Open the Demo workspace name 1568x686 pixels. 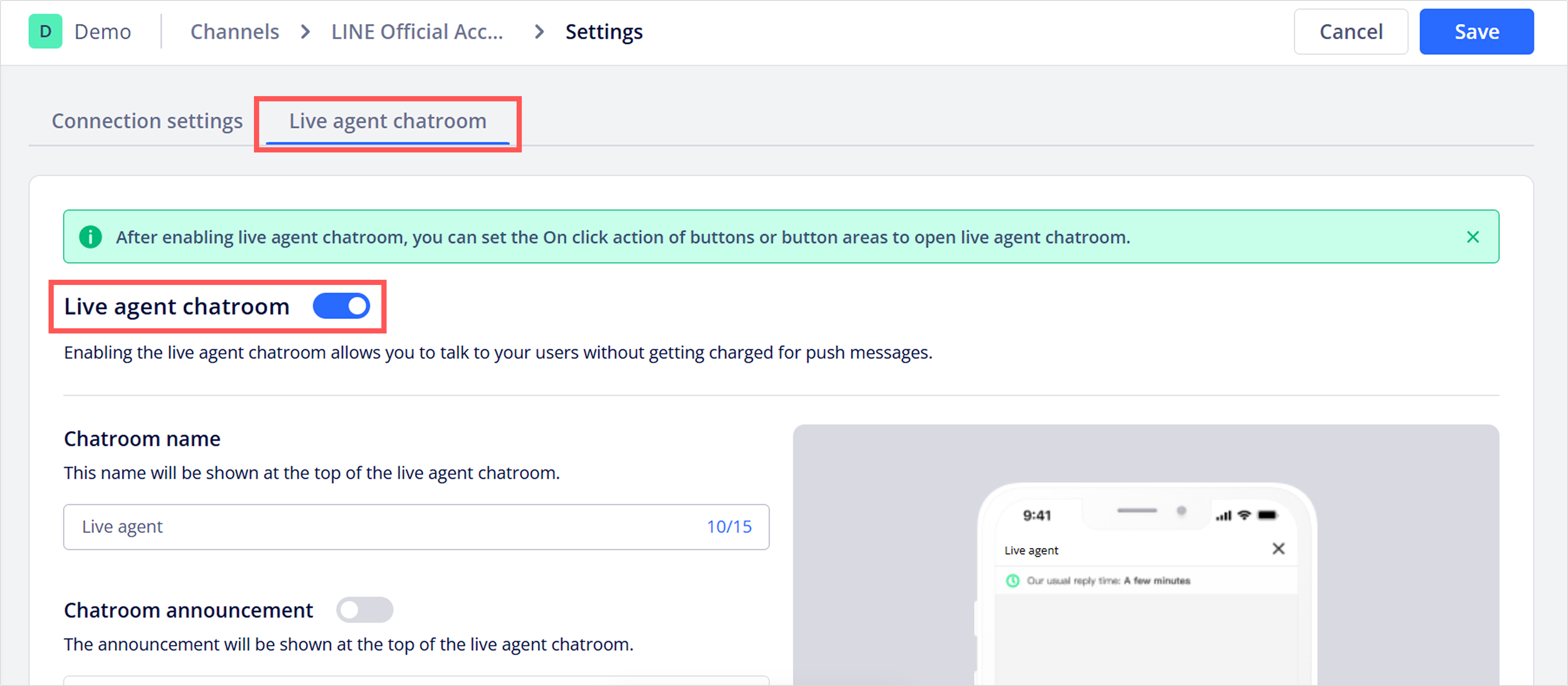(102, 32)
